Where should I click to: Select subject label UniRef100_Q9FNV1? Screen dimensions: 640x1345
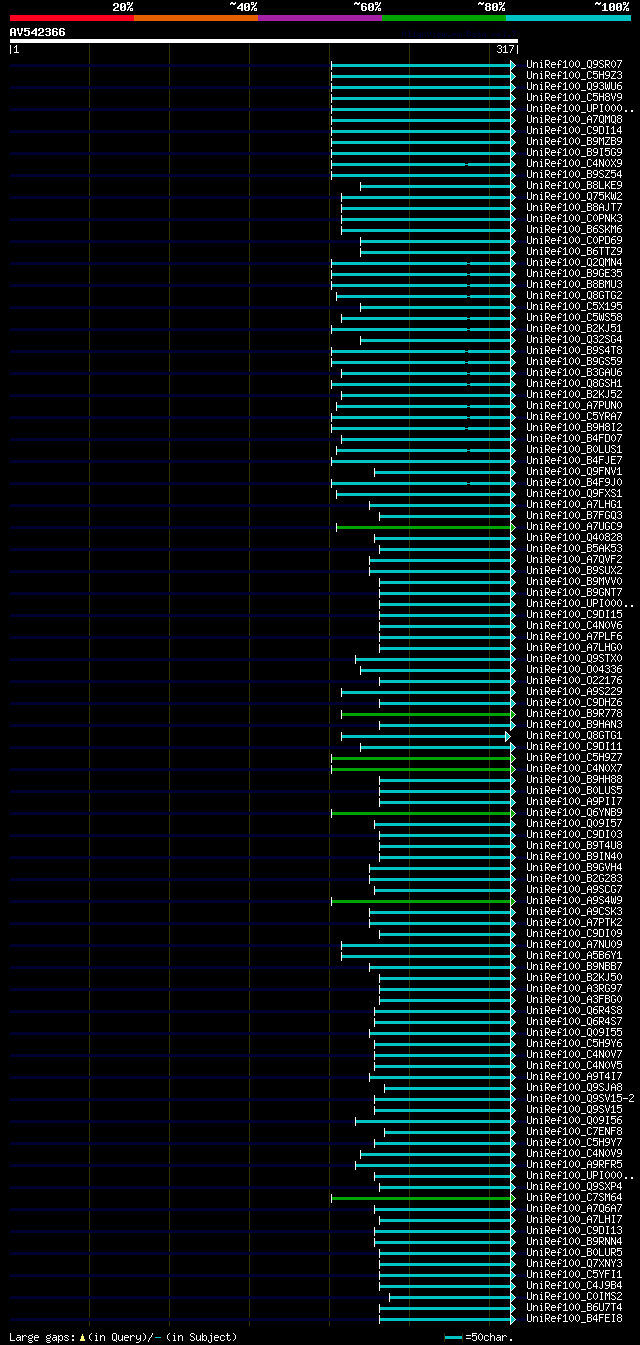[573, 472]
